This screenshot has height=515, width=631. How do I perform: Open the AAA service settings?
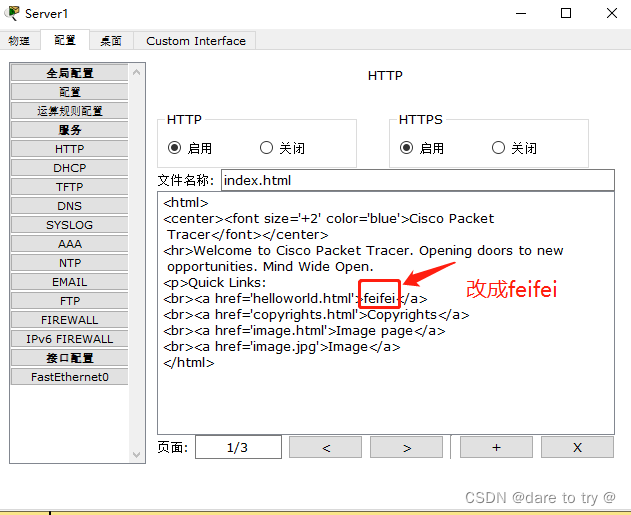70,244
